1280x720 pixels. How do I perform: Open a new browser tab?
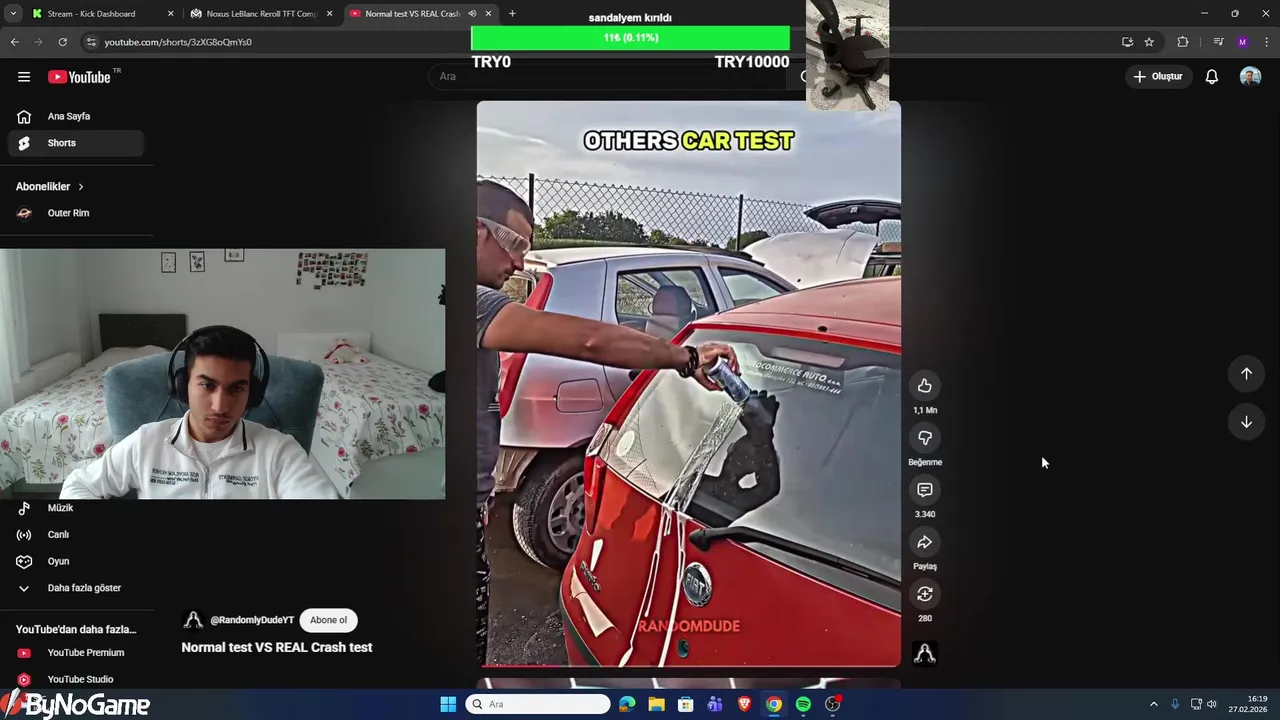[x=512, y=14]
